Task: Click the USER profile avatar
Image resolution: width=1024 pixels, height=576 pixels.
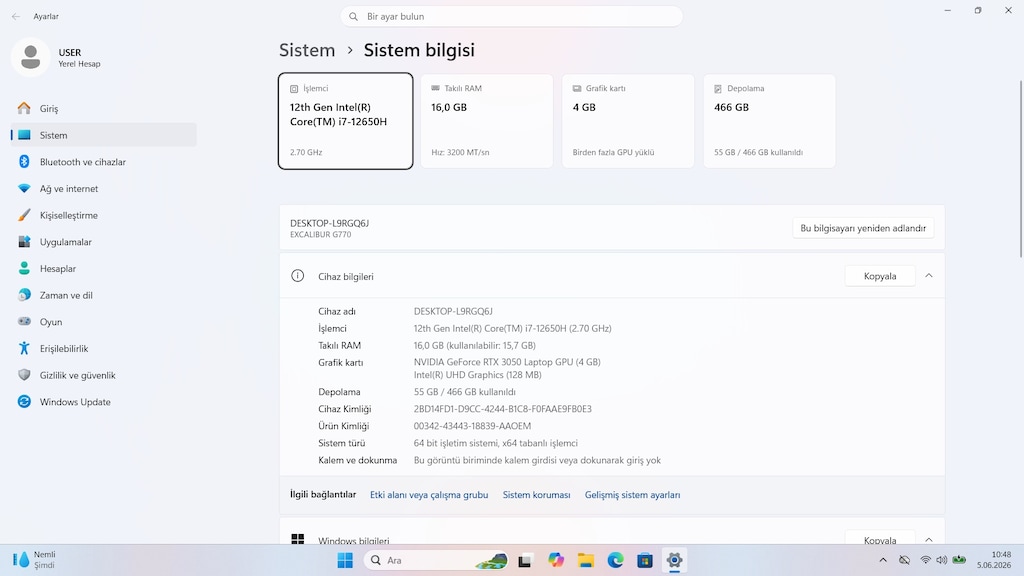Action: [31, 57]
